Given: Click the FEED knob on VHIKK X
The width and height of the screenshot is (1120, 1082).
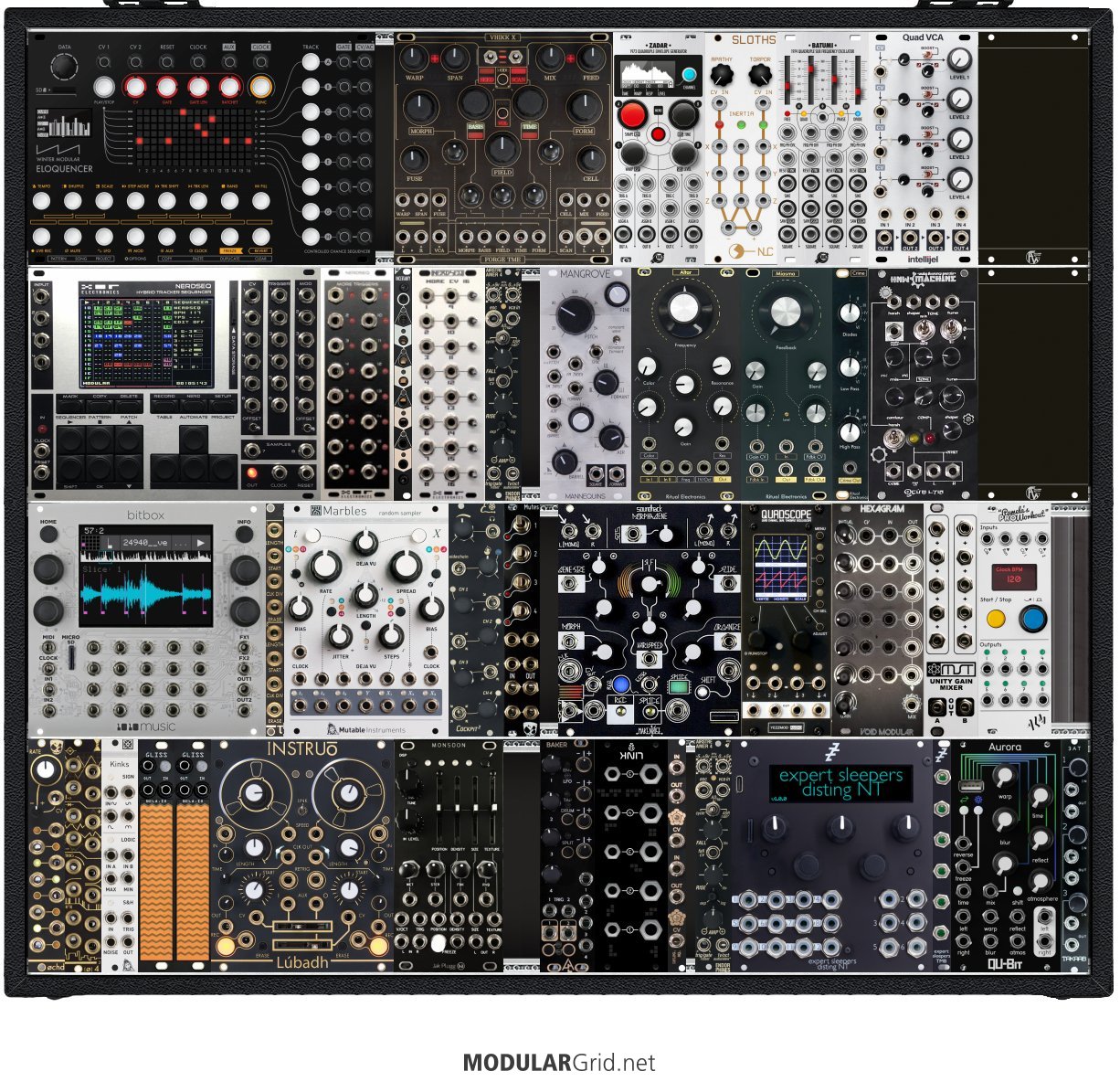Looking at the screenshot, I should tap(592, 58).
